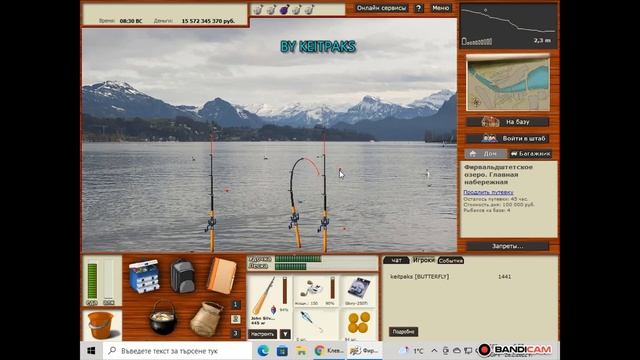
Task: Click the Подробно button
Action: pyautogui.click(x=403, y=331)
